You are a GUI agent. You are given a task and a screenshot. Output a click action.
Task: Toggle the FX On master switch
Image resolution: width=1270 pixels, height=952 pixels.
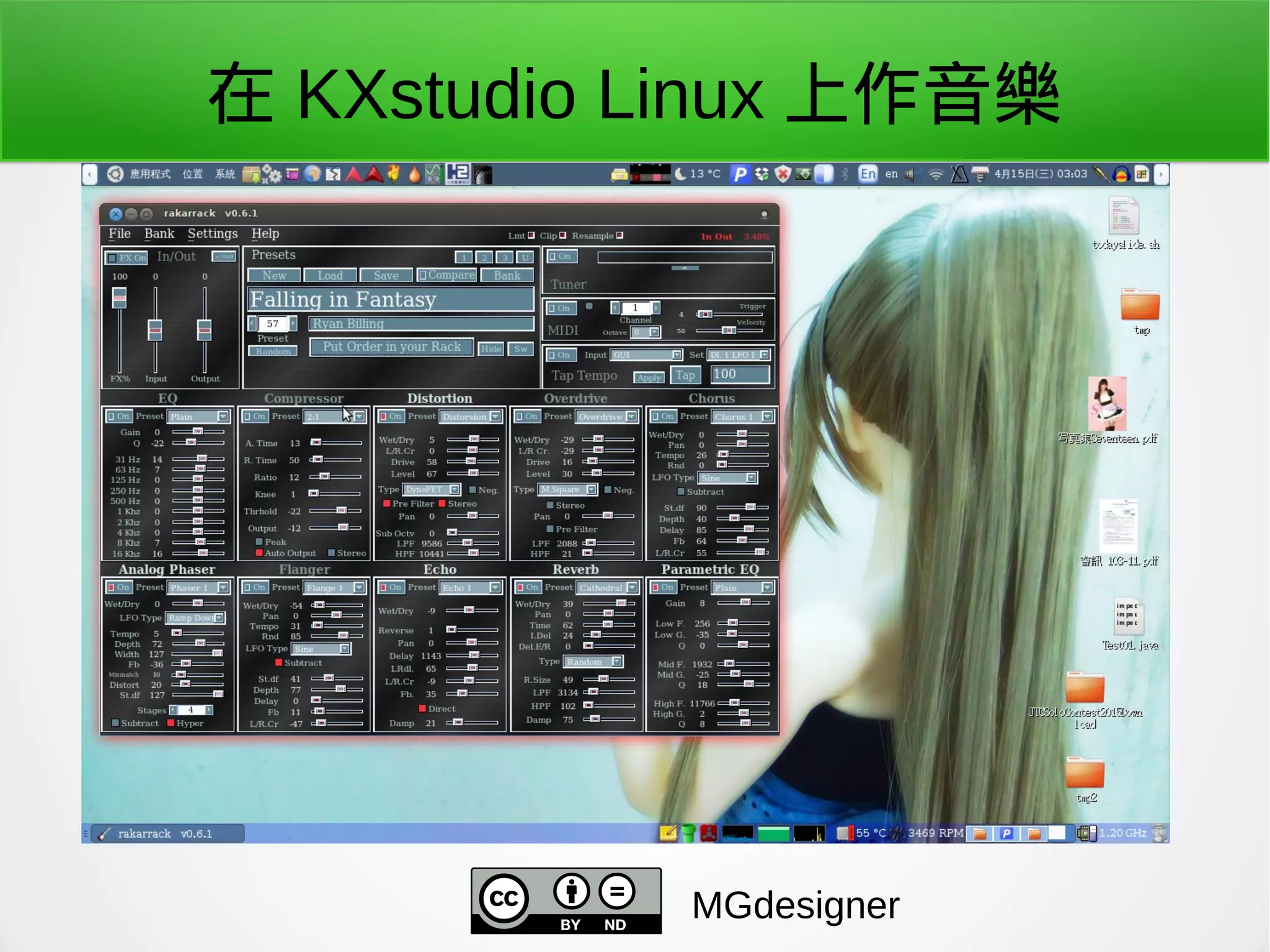(x=126, y=257)
